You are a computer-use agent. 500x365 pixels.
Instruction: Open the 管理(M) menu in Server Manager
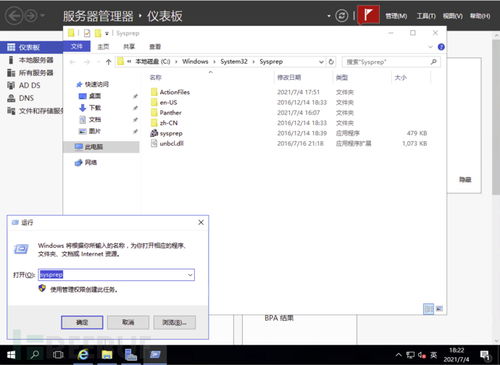tap(396, 16)
